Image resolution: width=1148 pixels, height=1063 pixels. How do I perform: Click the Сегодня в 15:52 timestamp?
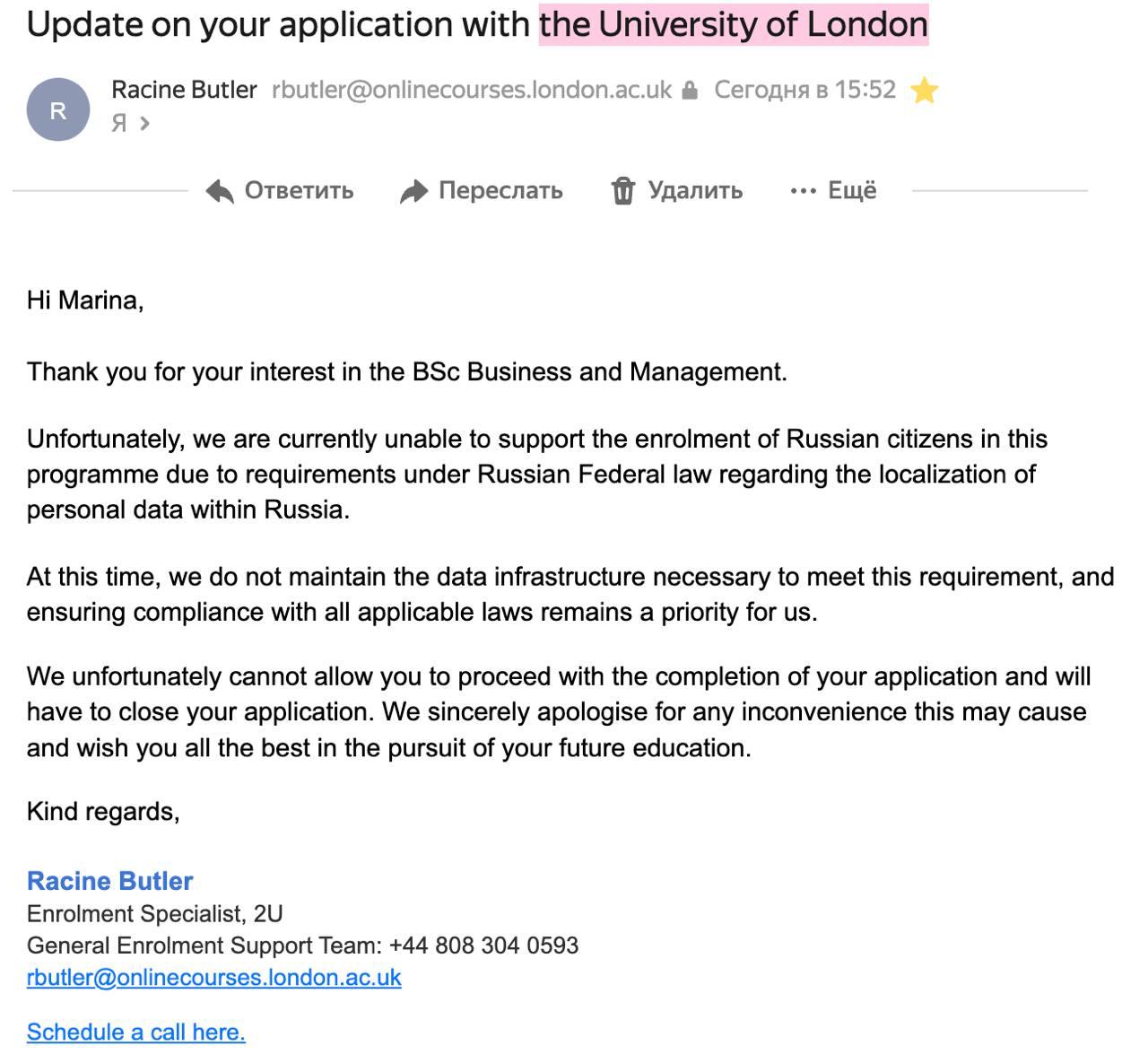(804, 90)
